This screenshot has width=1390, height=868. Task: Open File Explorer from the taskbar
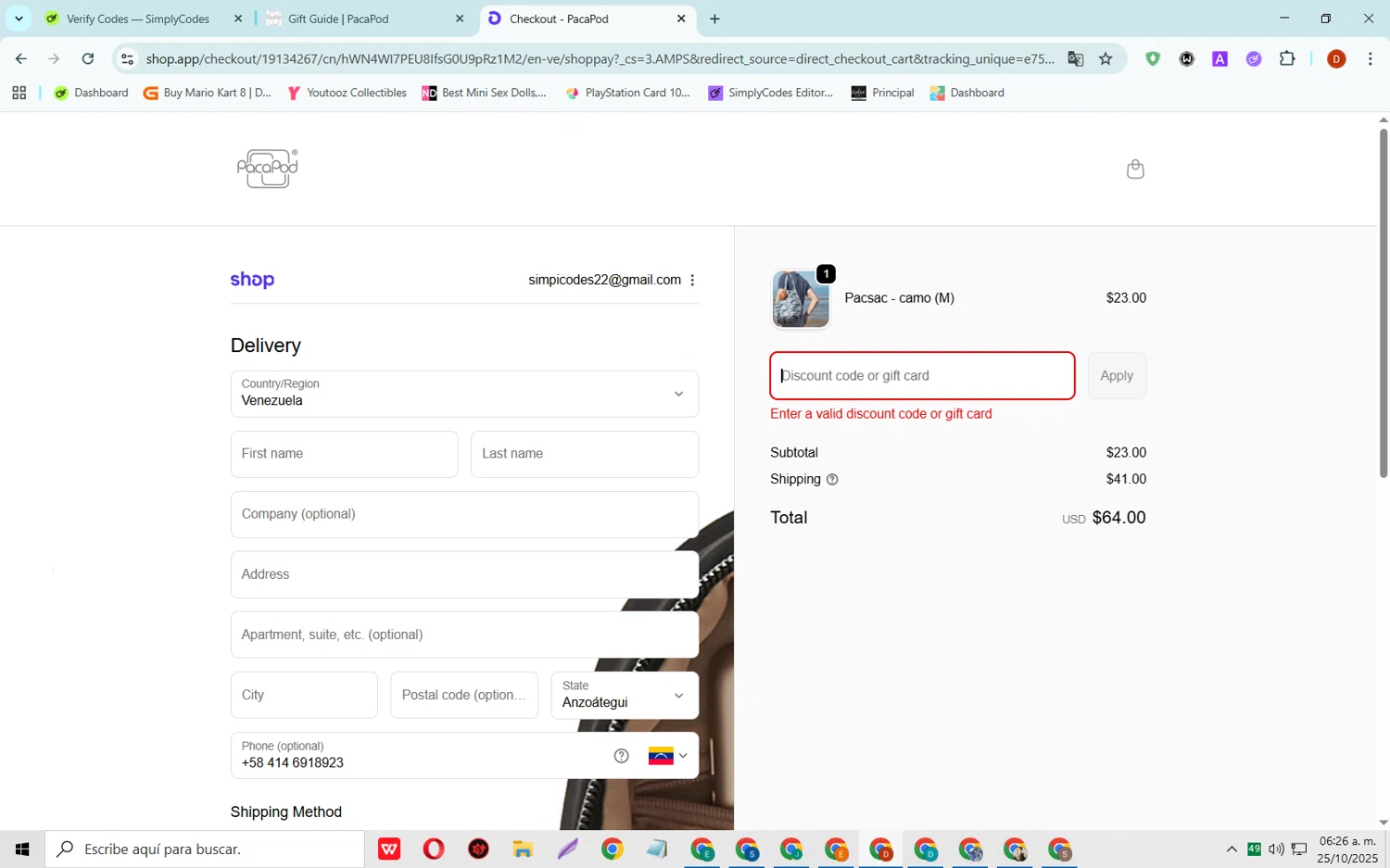523,849
